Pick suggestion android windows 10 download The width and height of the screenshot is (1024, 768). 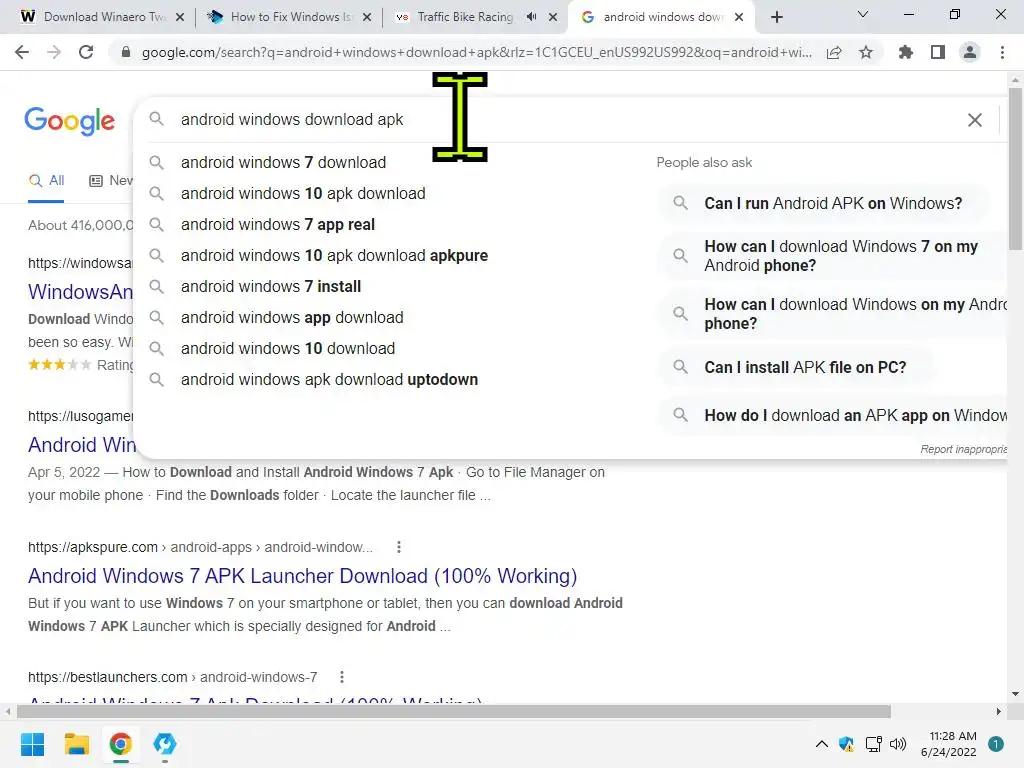[288, 349]
